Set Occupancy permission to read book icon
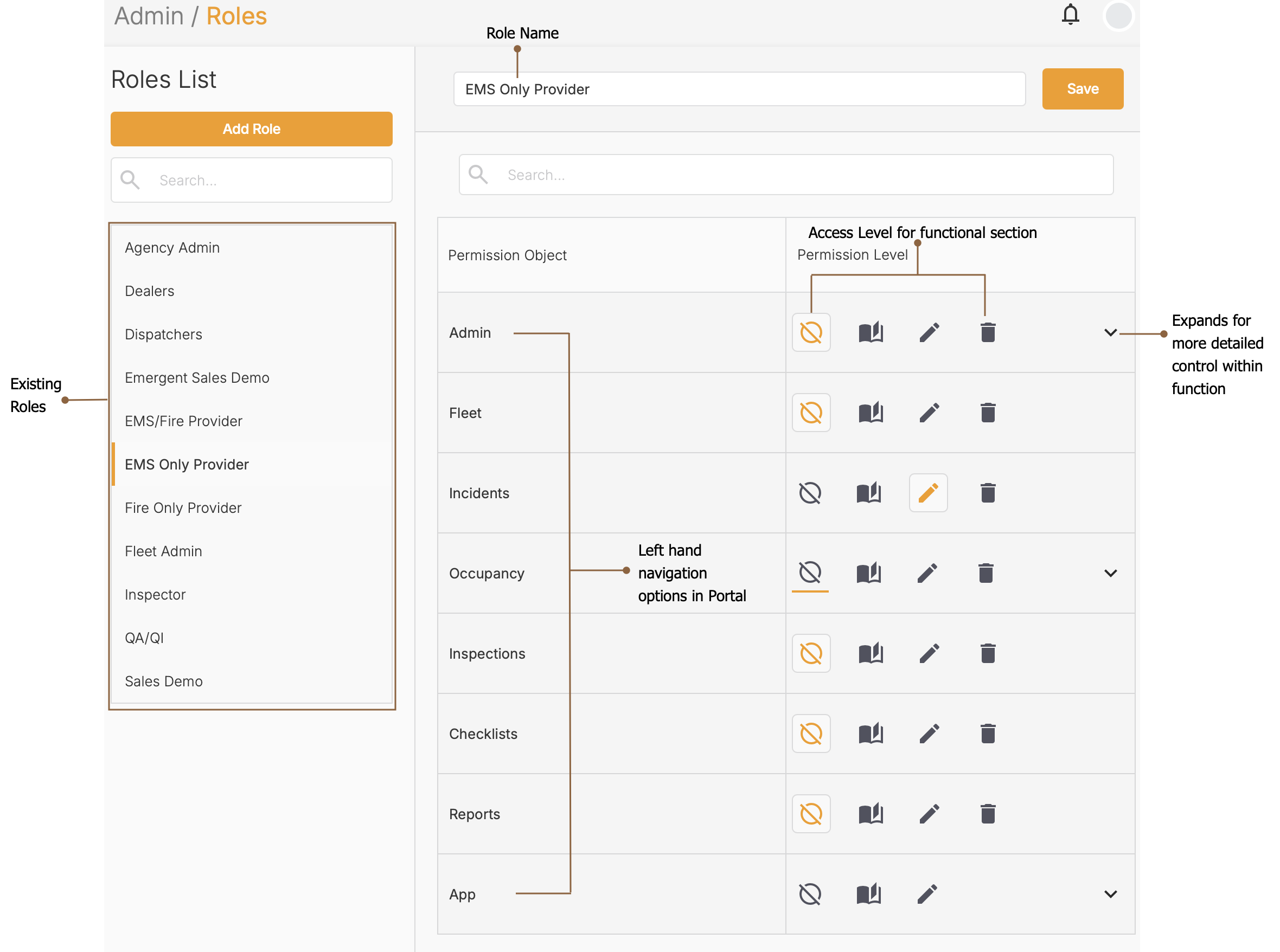Image resolution: width=1280 pixels, height=952 pixels. coord(869,574)
